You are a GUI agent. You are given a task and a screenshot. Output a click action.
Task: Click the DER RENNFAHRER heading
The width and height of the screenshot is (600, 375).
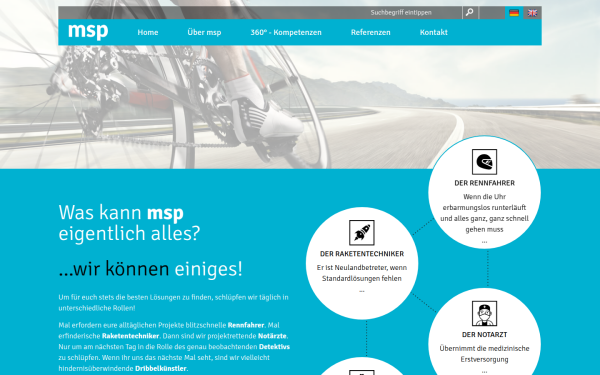[x=484, y=183]
